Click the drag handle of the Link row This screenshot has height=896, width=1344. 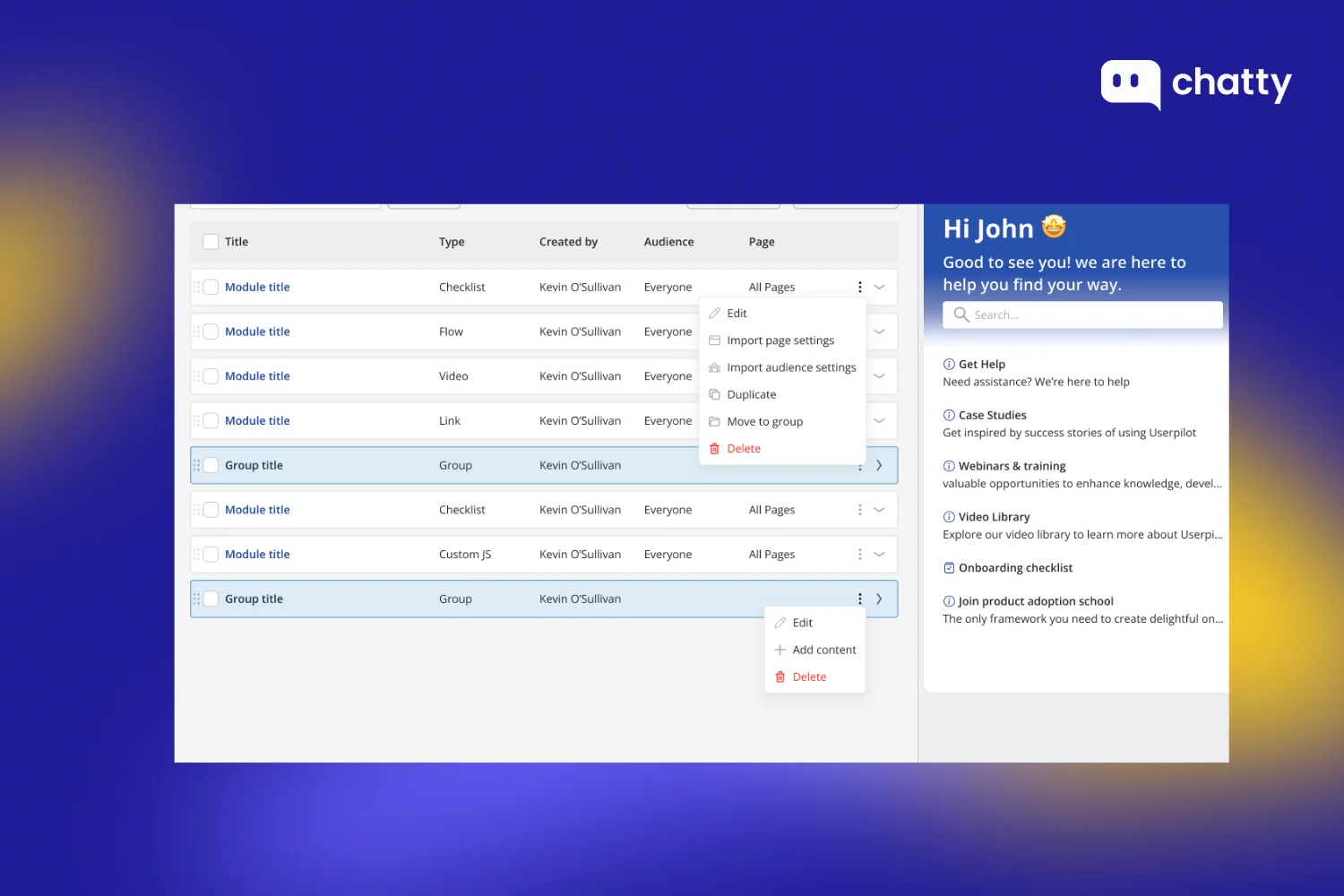(196, 421)
